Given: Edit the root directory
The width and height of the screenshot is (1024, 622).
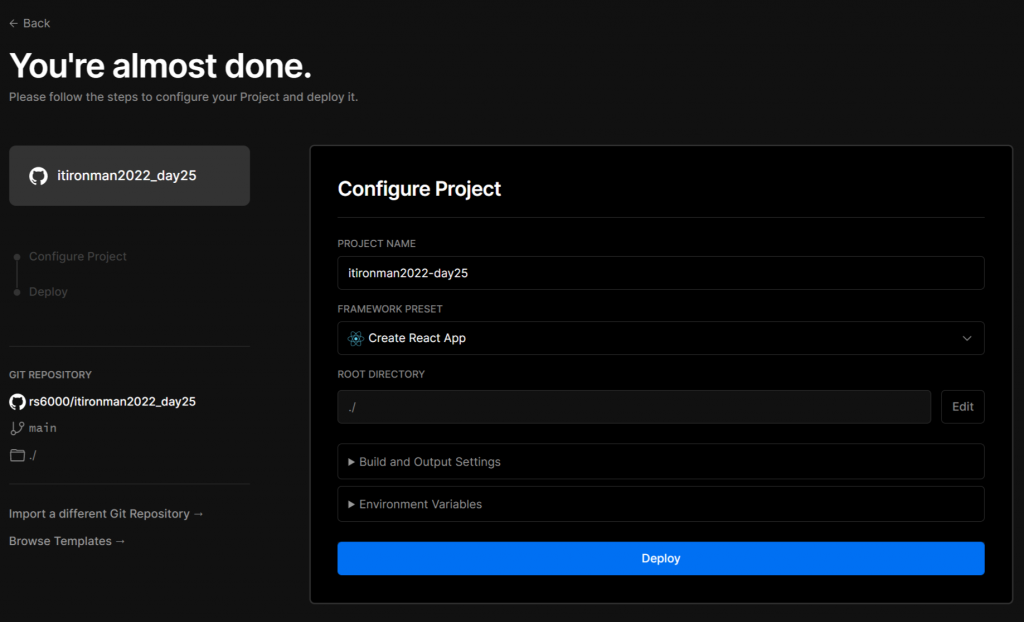Looking at the screenshot, I should (963, 407).
